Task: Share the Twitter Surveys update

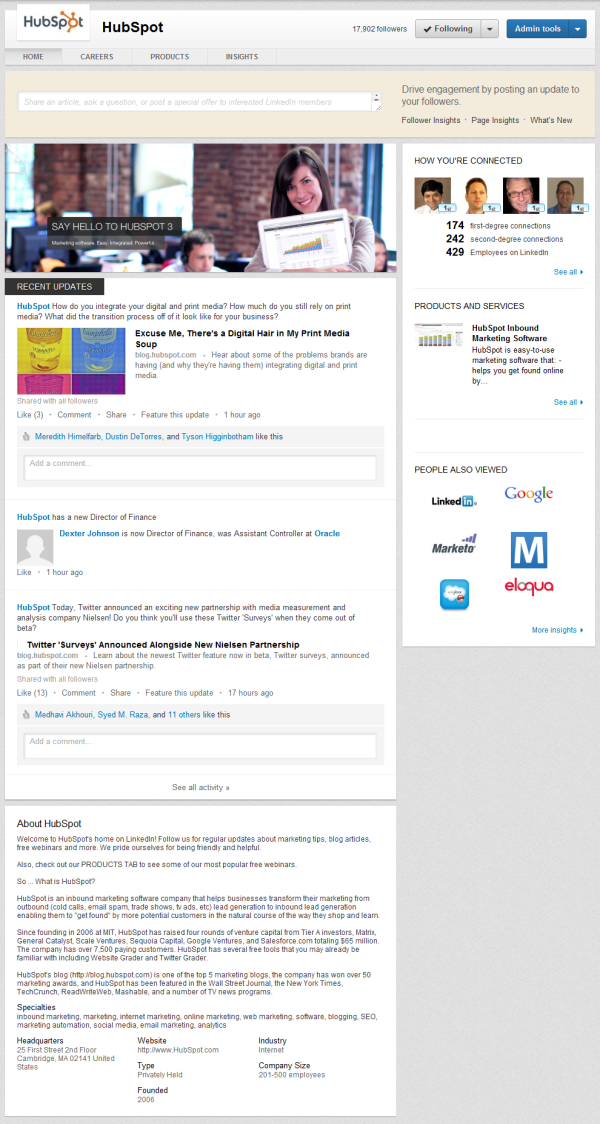Action: 120,692
